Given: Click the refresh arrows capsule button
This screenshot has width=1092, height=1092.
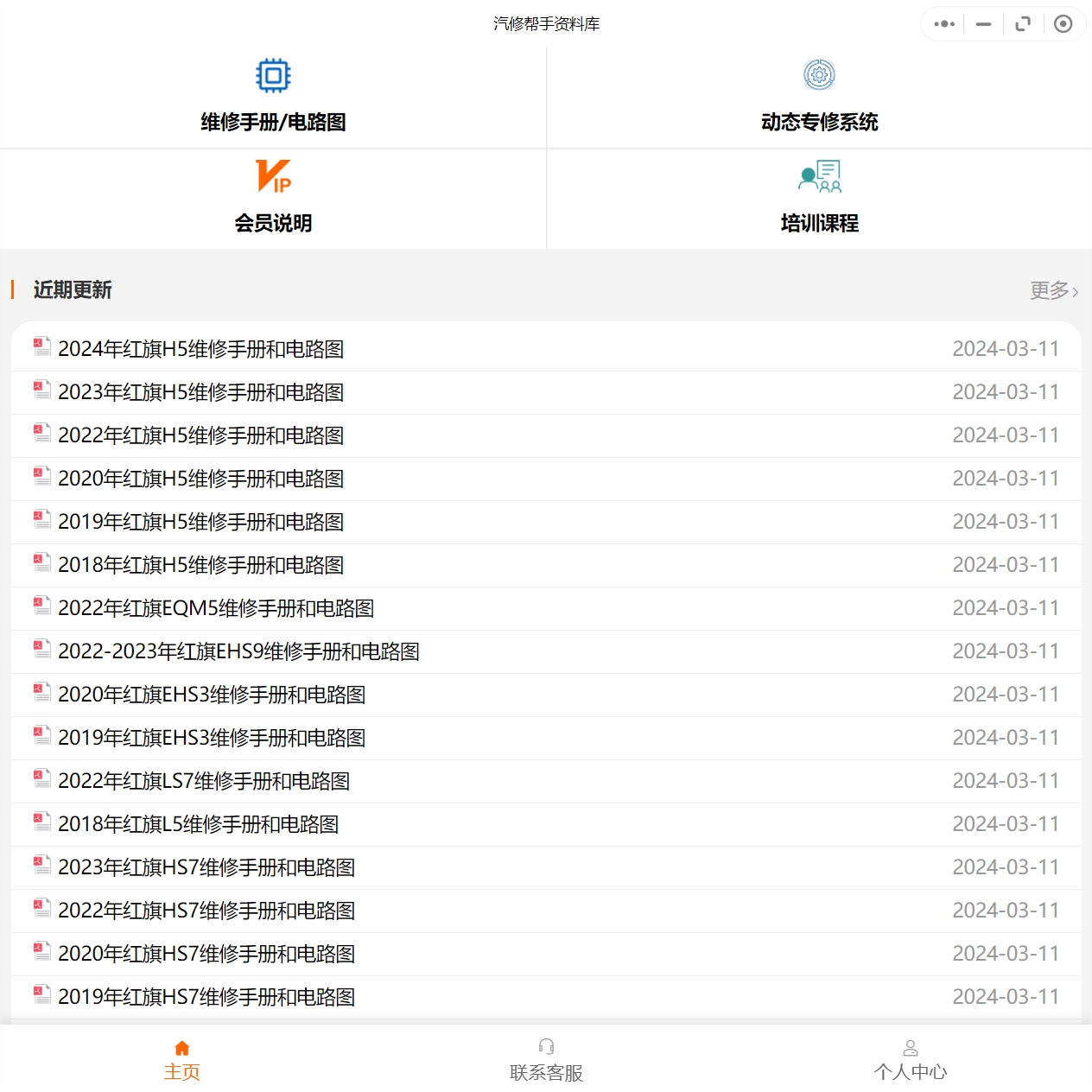Looking at the screenshot, I should 1023,23.
